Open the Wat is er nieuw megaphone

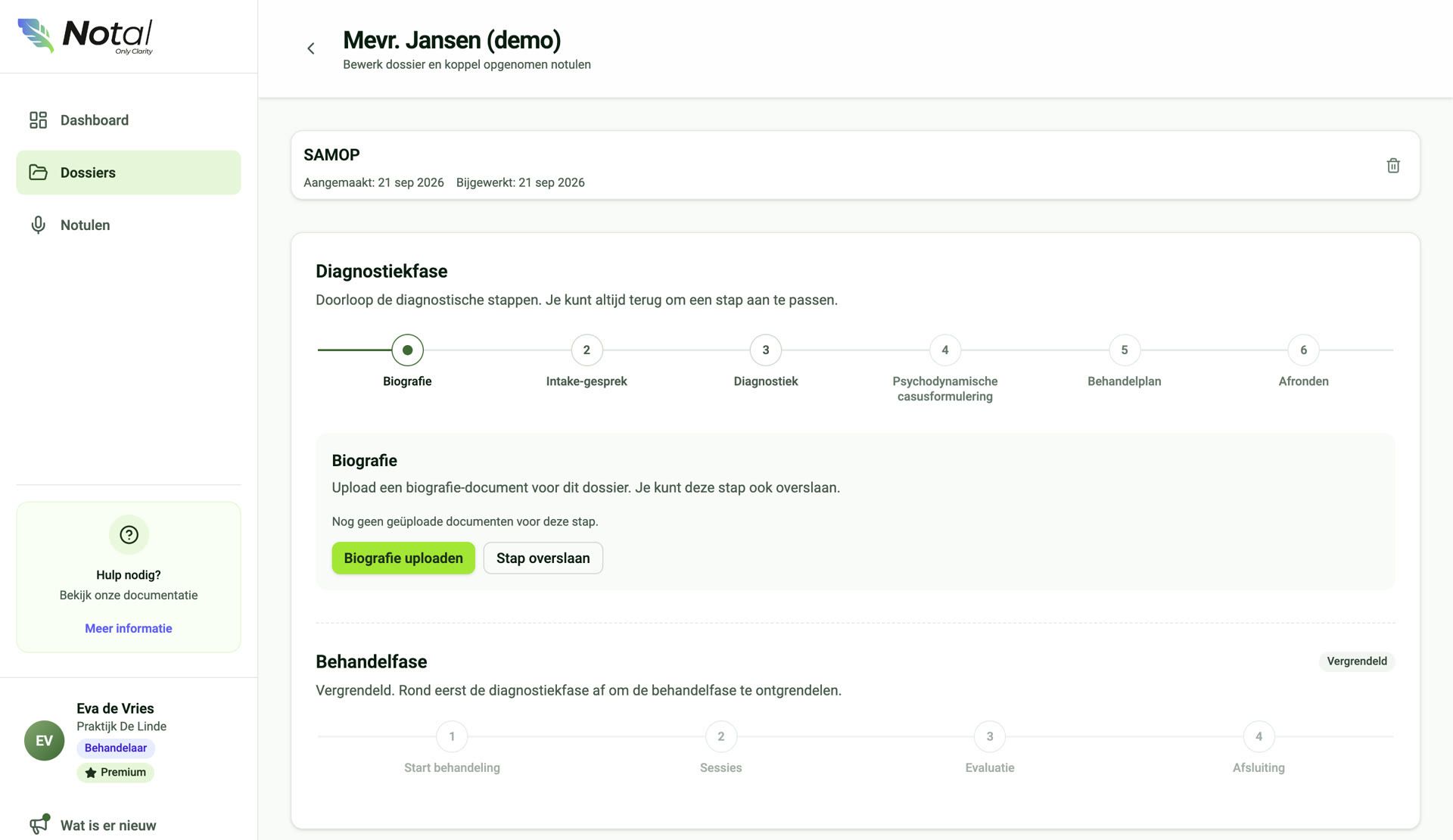39,824
